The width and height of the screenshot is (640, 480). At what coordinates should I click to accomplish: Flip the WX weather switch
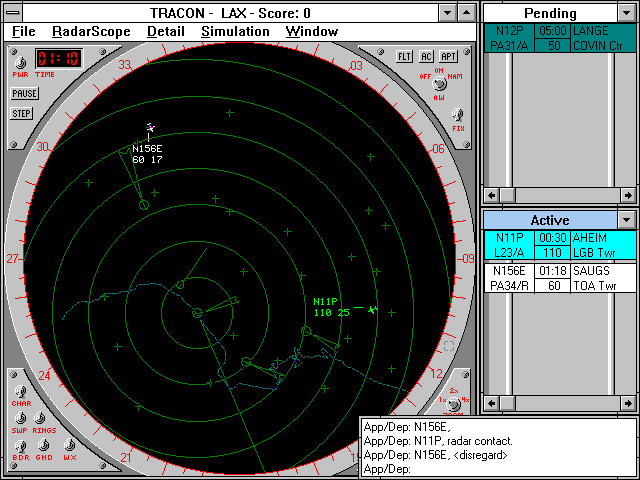click(x=70, y=445)
